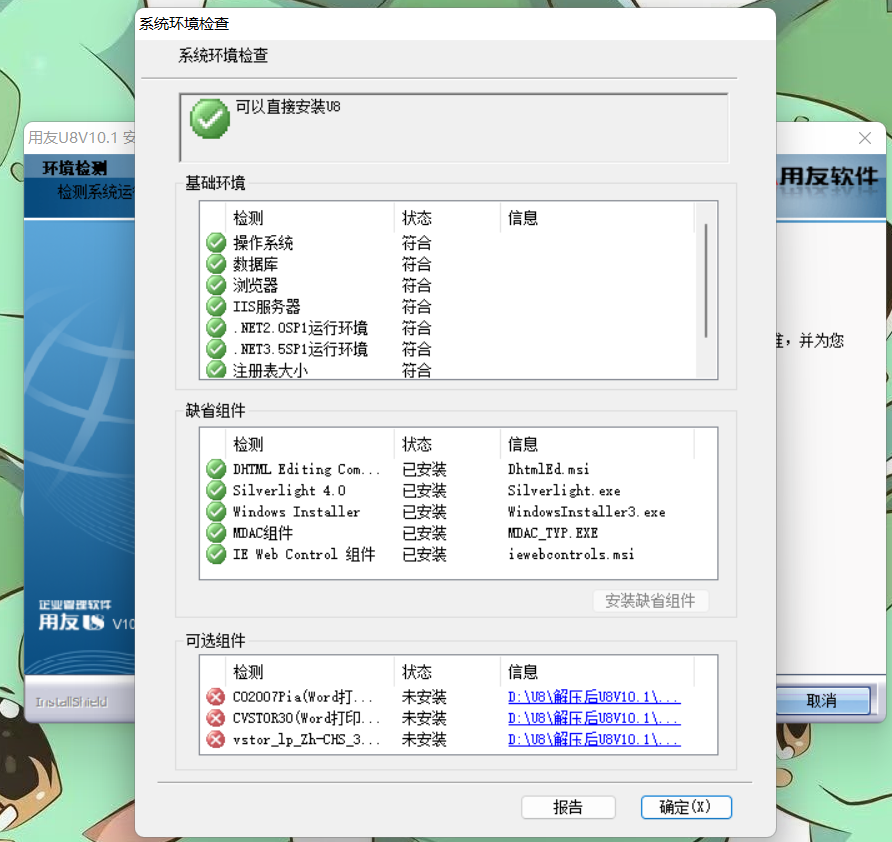This screenshot has width=892, height=842.
Task: Select the MDAC组件 row text
Action: click(x=263, y=533)
